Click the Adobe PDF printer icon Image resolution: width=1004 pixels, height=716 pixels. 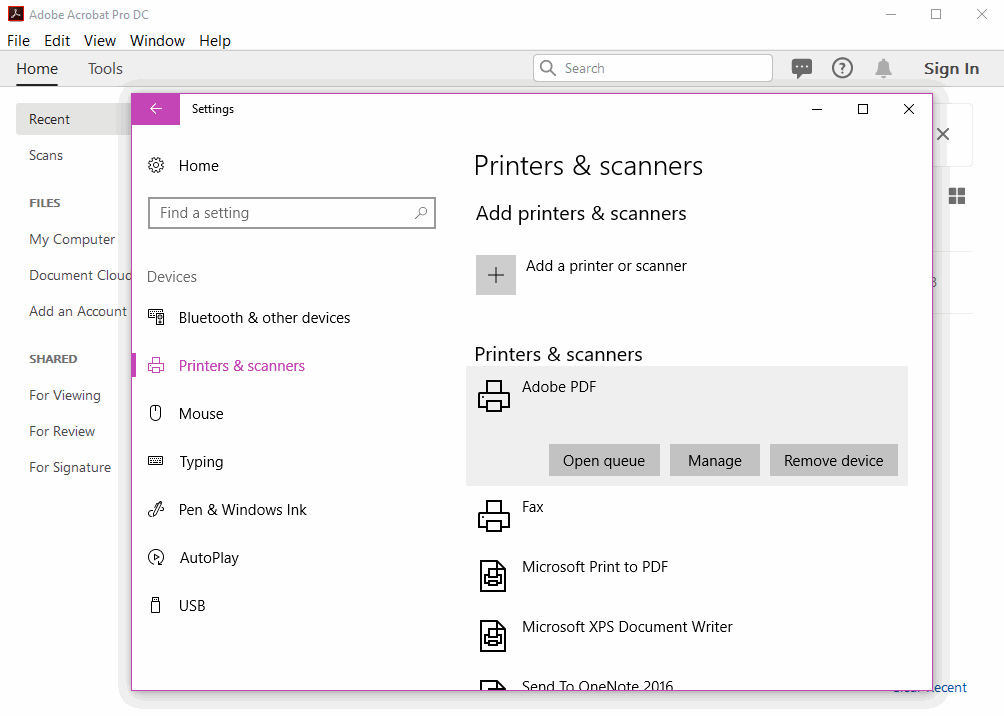494,395
